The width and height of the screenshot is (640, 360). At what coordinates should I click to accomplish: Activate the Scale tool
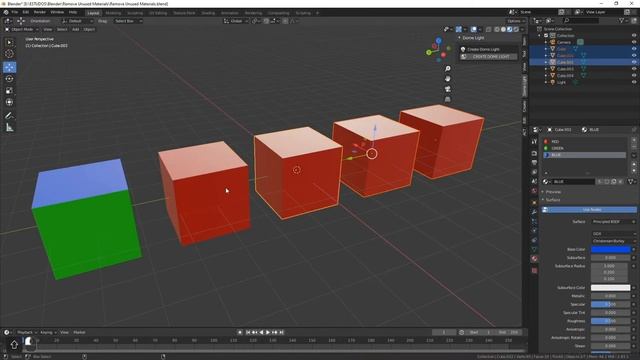9,91
